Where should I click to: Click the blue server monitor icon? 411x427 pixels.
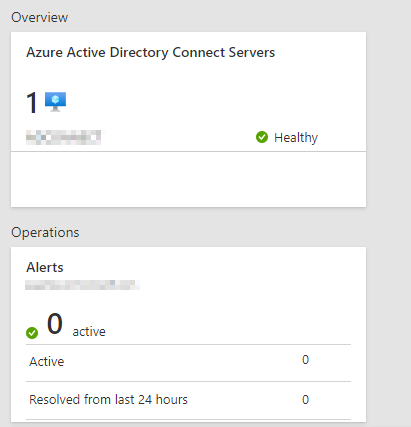(55, 102)
